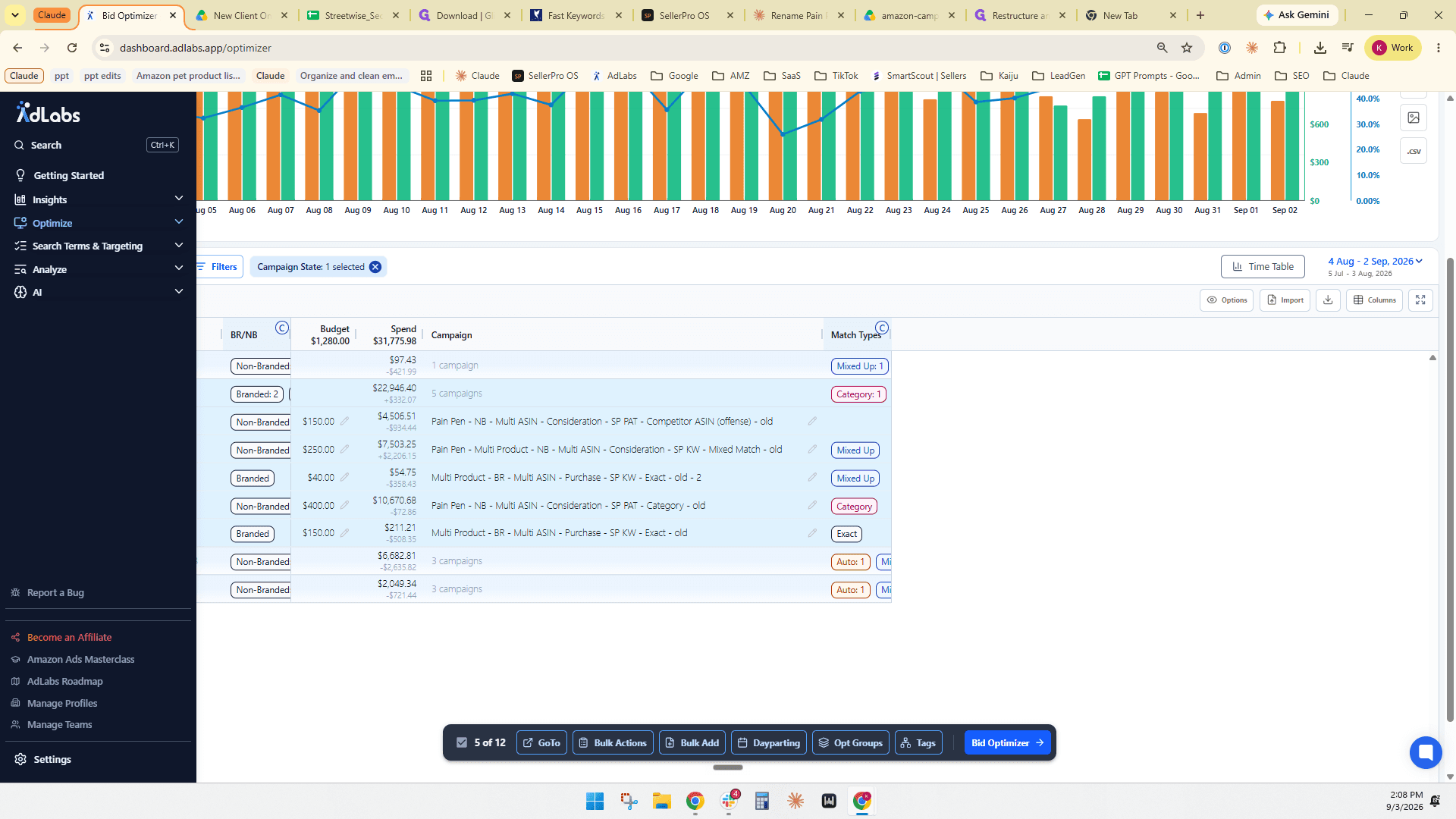The width and height of the screenshot is (1456, 819).
Task: Expand the Insights sidebar section
Action: (99, 199)
